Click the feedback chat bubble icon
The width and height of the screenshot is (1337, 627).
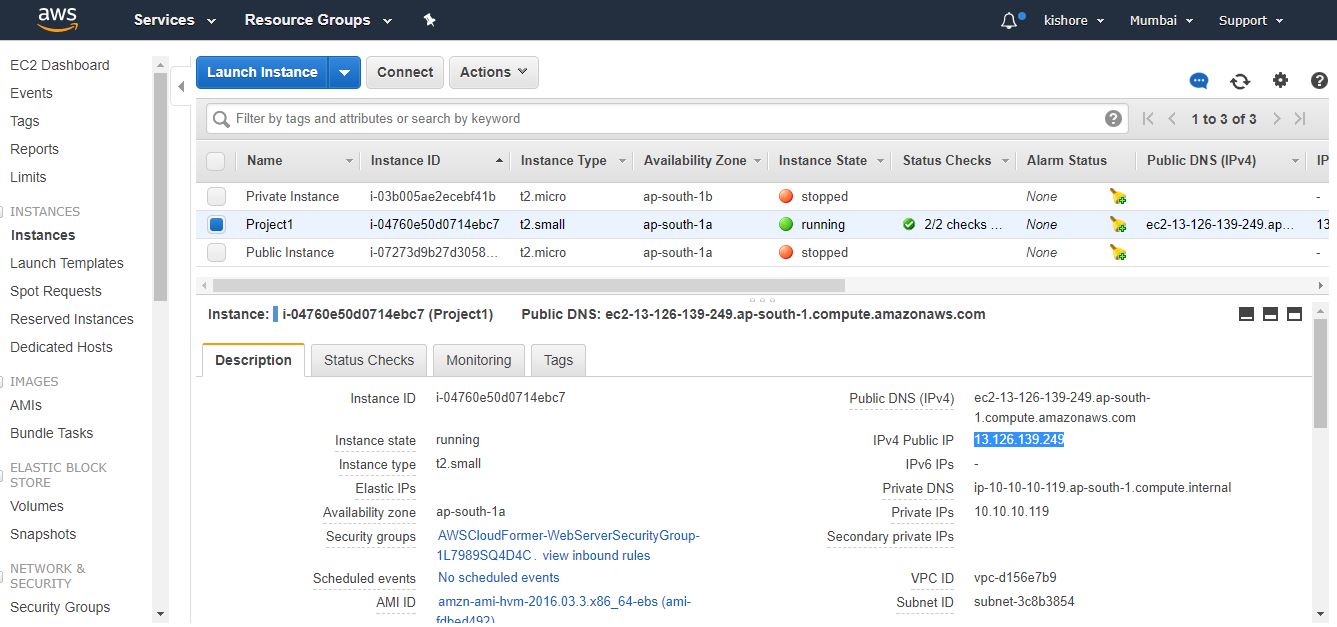click(x=1198, y=81)
